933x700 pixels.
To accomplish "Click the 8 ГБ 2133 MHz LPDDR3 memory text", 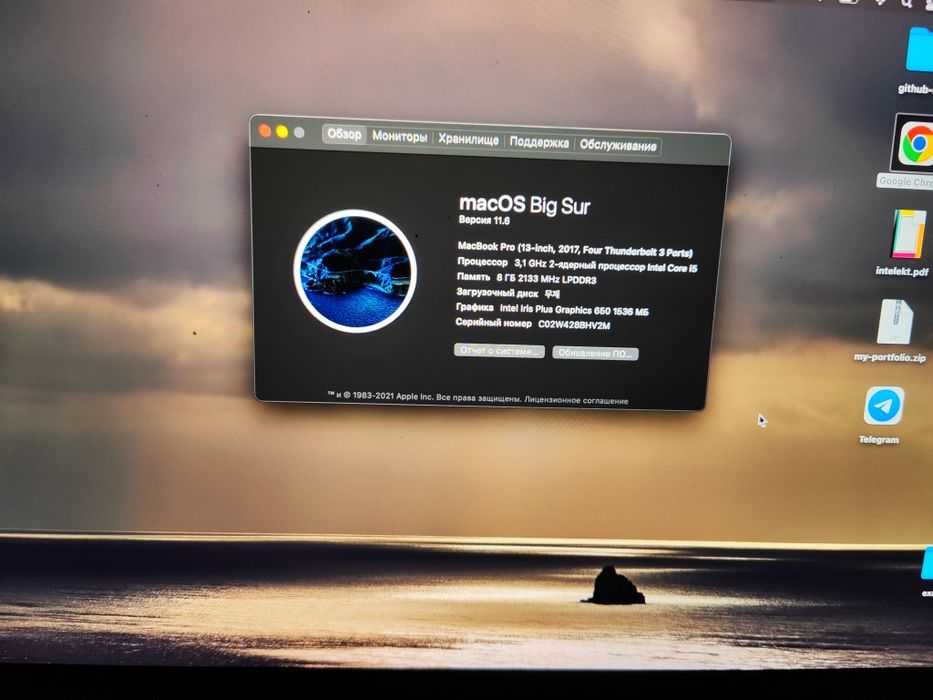I will coord(546,279).
